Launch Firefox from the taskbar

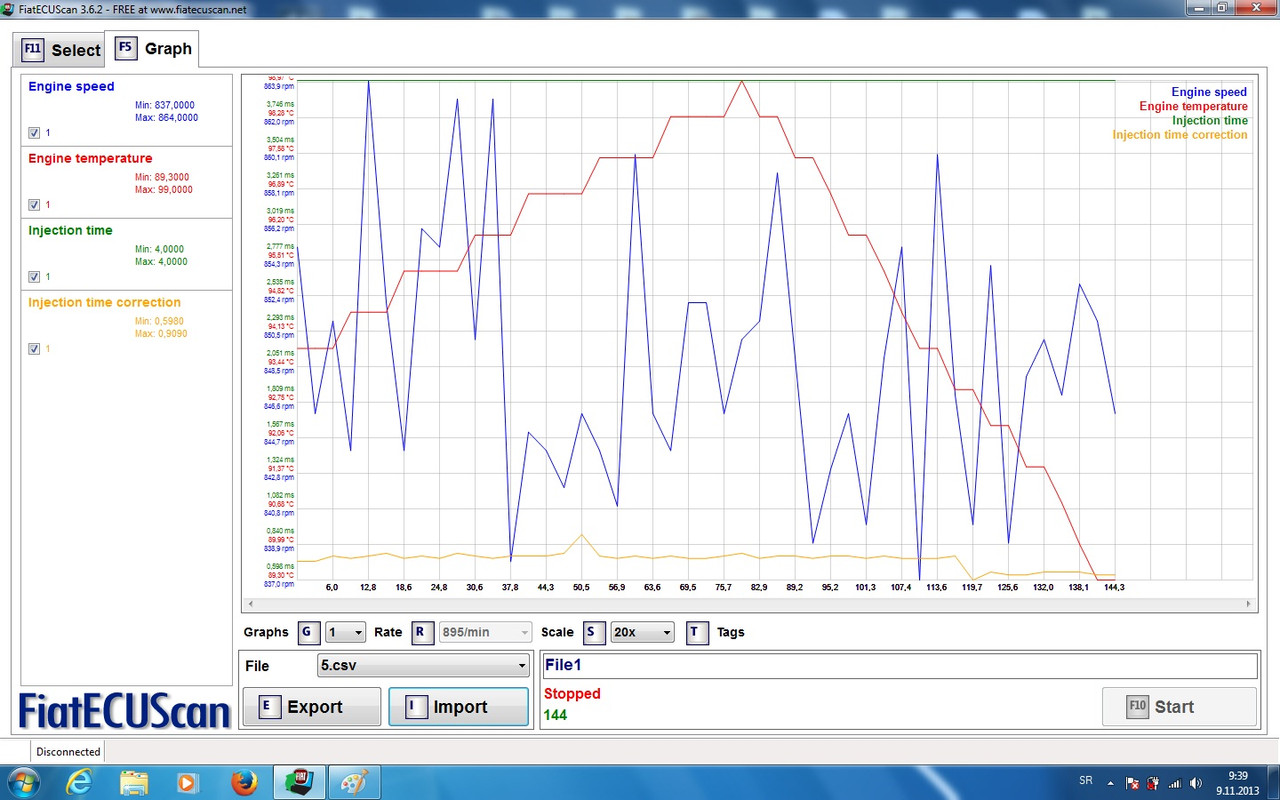(x=243, y=781)
